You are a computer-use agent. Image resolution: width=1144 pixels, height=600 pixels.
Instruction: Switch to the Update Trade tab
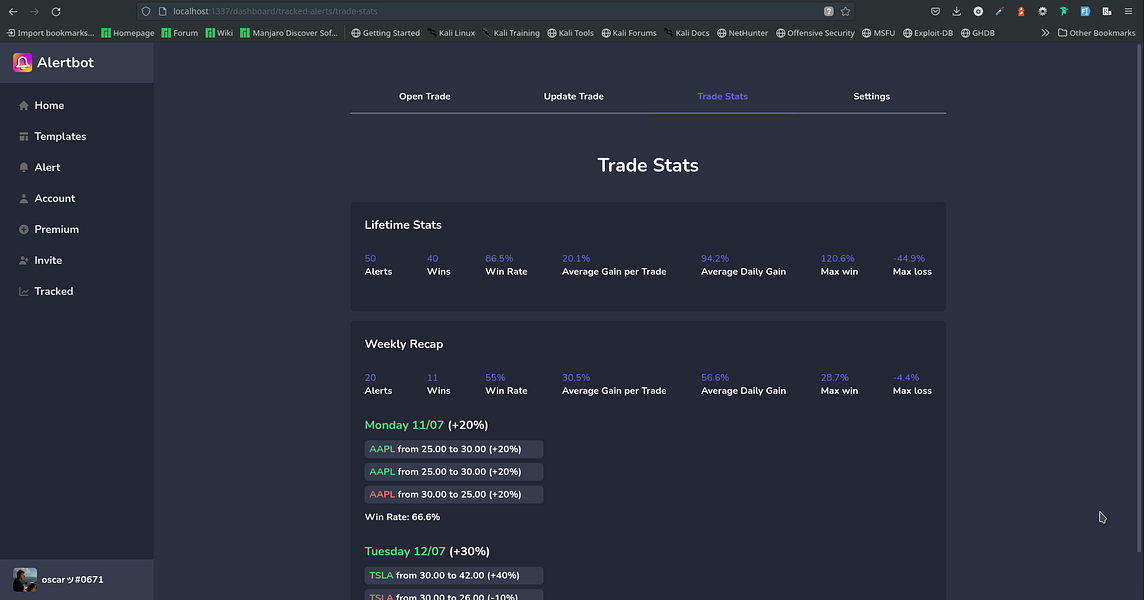pos(573,96)
